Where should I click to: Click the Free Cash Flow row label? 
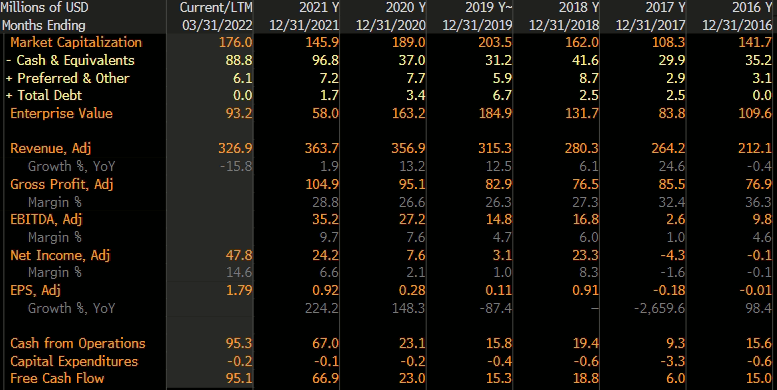[57, 379]
